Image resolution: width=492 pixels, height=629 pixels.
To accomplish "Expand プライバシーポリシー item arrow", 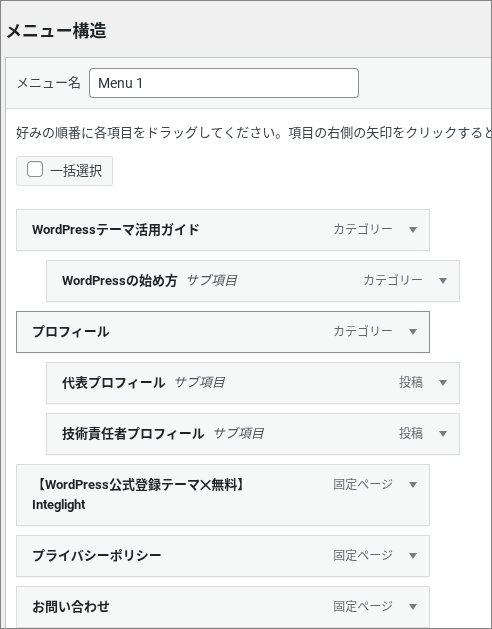I will coord(413,556).
